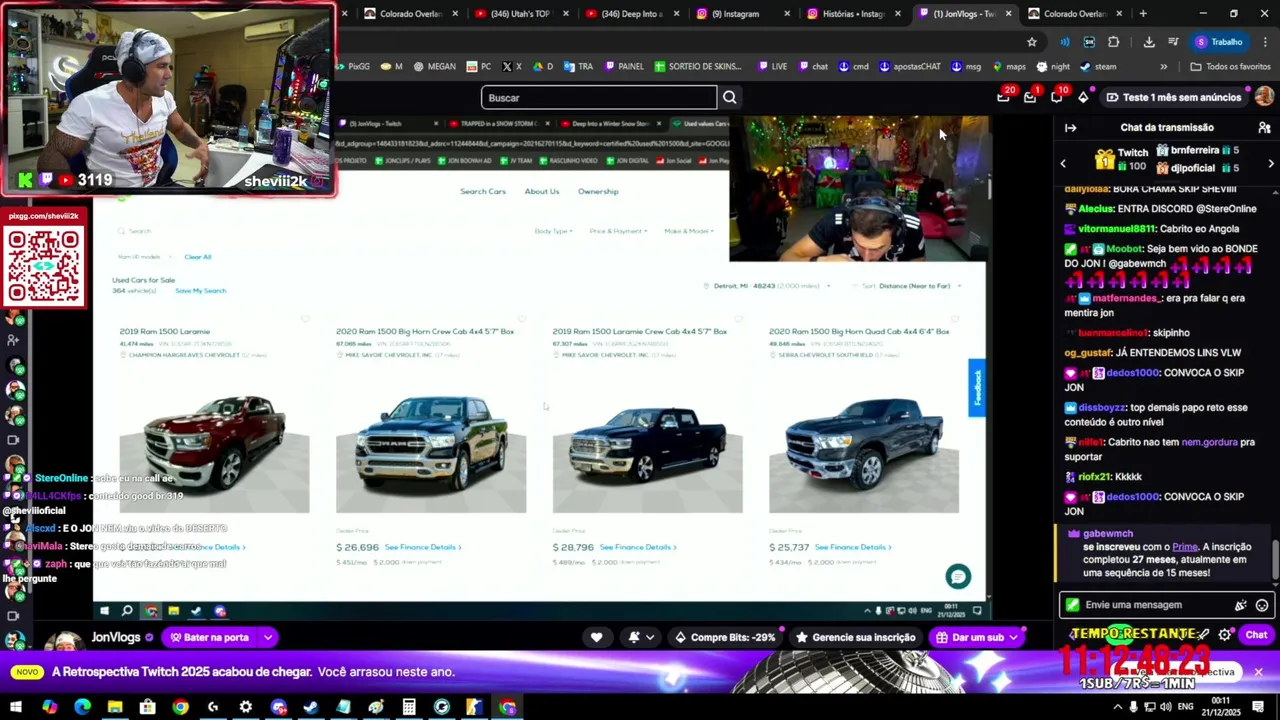Open Steam from the taskbar
Screen dimensions: 1280x720
point(311,707)
